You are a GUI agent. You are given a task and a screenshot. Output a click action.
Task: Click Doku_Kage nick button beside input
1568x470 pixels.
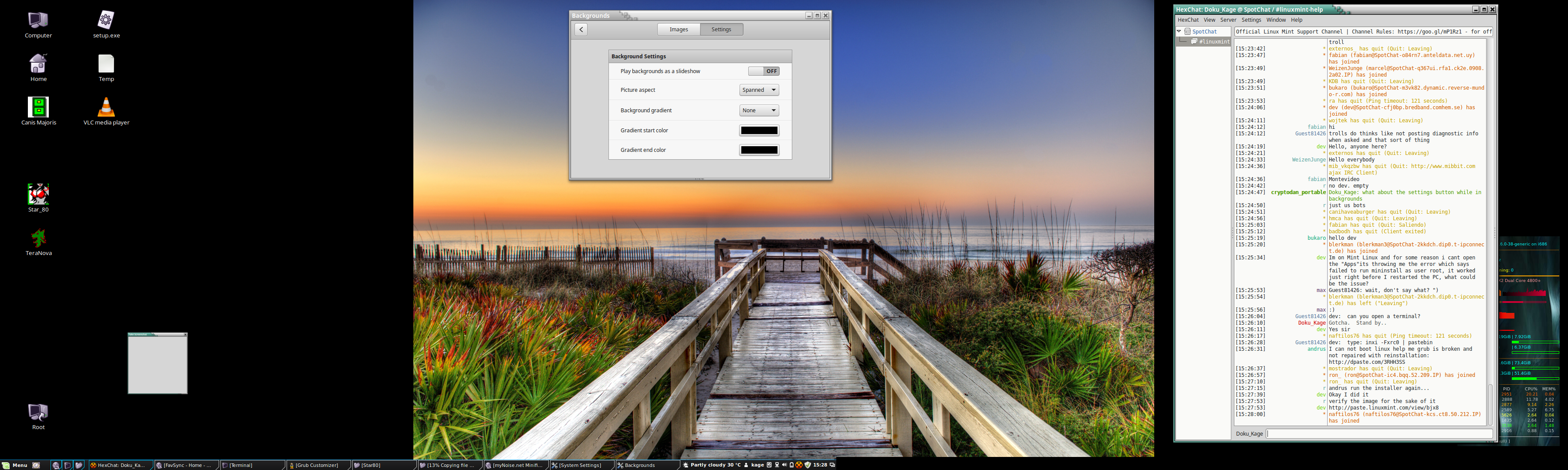click(1249, 433)
